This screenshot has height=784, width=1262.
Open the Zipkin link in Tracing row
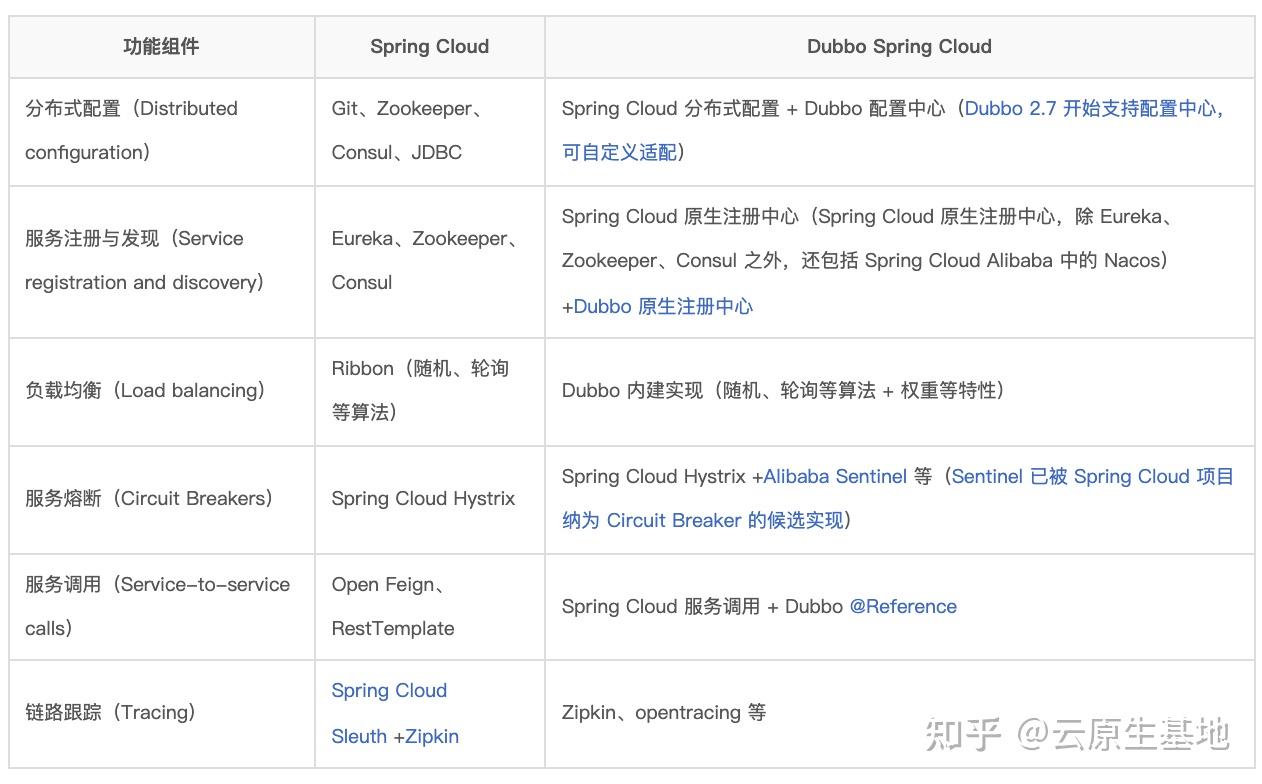click(x=432, y=736)
